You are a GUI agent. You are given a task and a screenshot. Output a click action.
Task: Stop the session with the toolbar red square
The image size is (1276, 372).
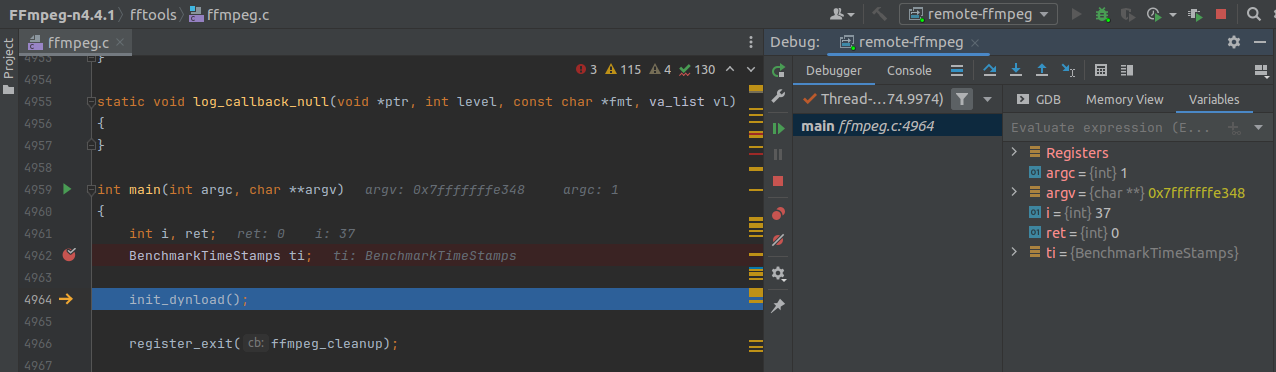1220,14
